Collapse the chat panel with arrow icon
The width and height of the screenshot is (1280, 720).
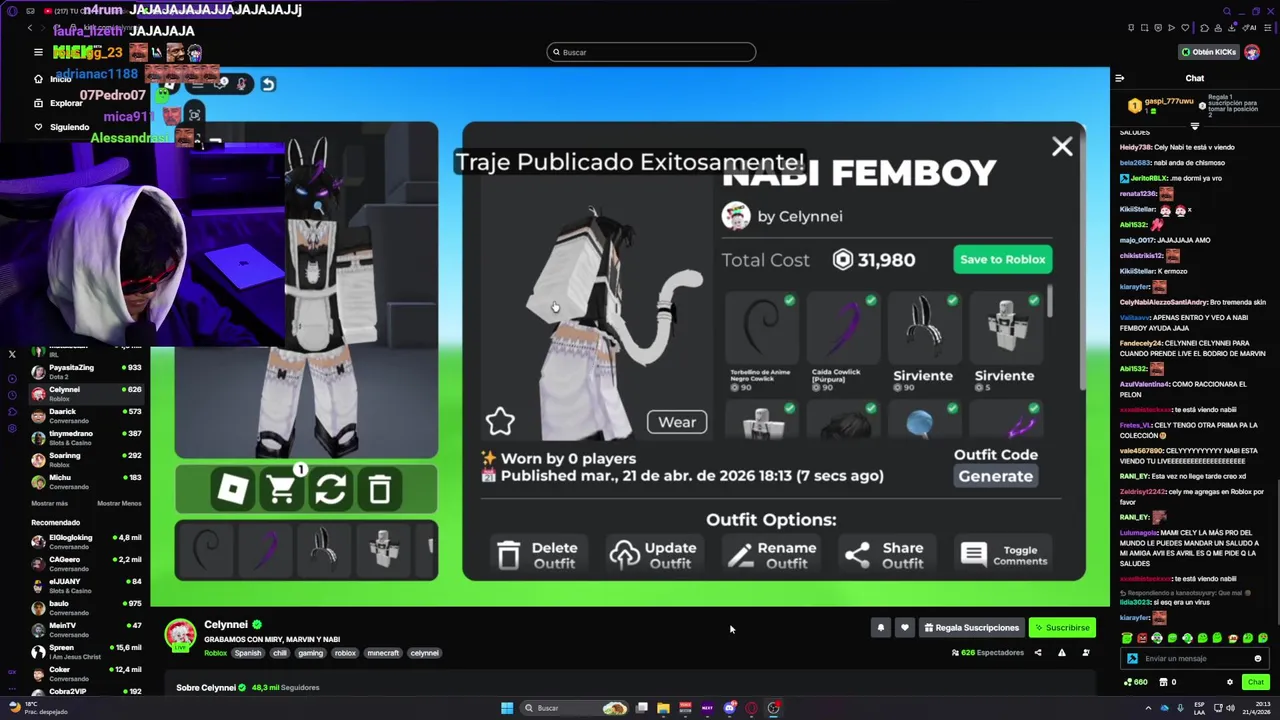click(x=1120, y=78)
